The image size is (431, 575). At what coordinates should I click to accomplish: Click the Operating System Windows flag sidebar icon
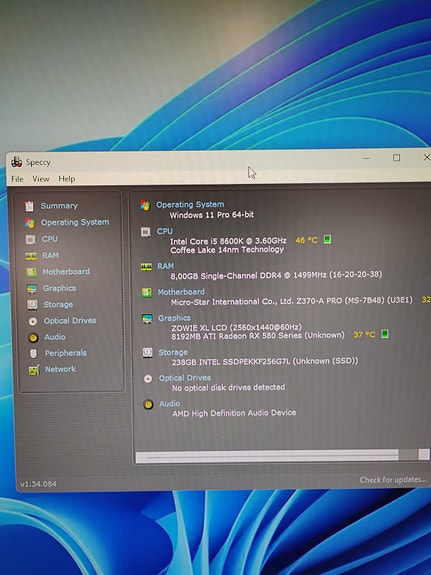pyautogui.click(x=30, y=223)
